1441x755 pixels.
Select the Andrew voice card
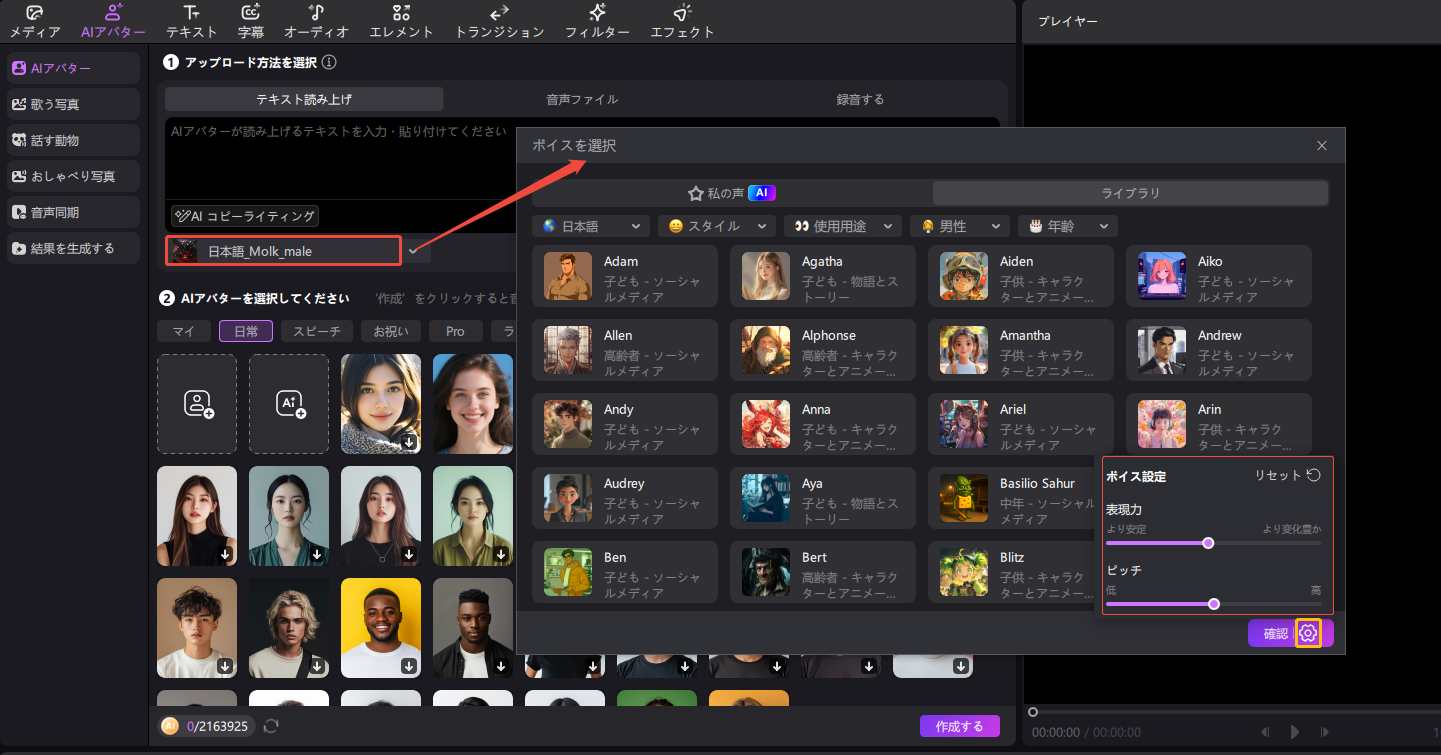tap(1219, 350)
